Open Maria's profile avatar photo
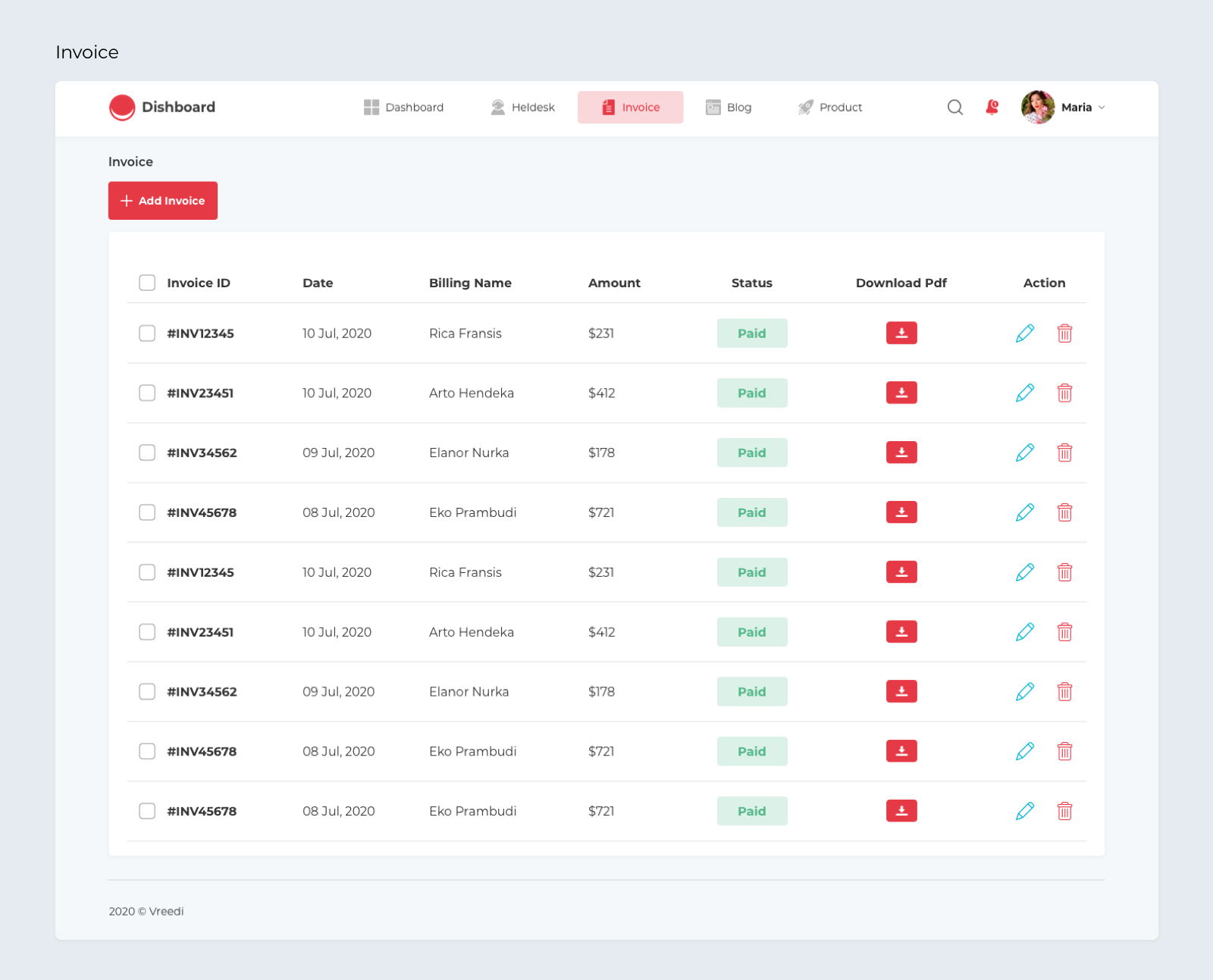Viewport: 1213px width, 980px height. (x=1038, y=108)
